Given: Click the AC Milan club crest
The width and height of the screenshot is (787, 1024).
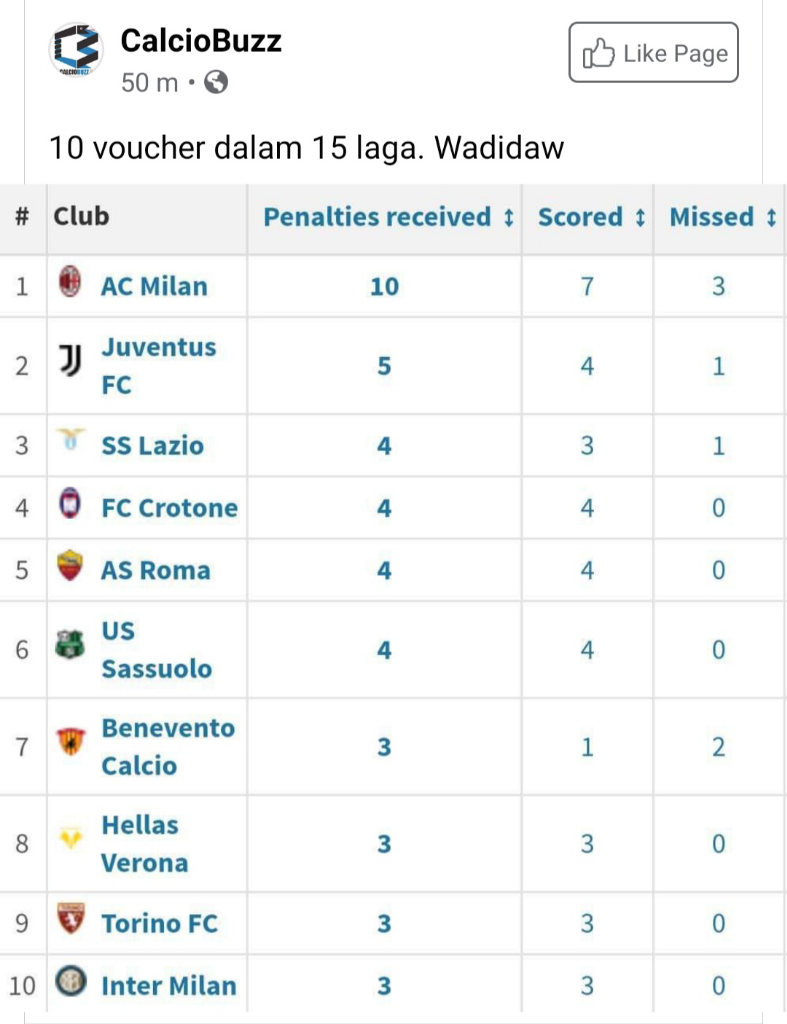Looking at the screenshot, I should pyautogui.click(x=70, y=284).
